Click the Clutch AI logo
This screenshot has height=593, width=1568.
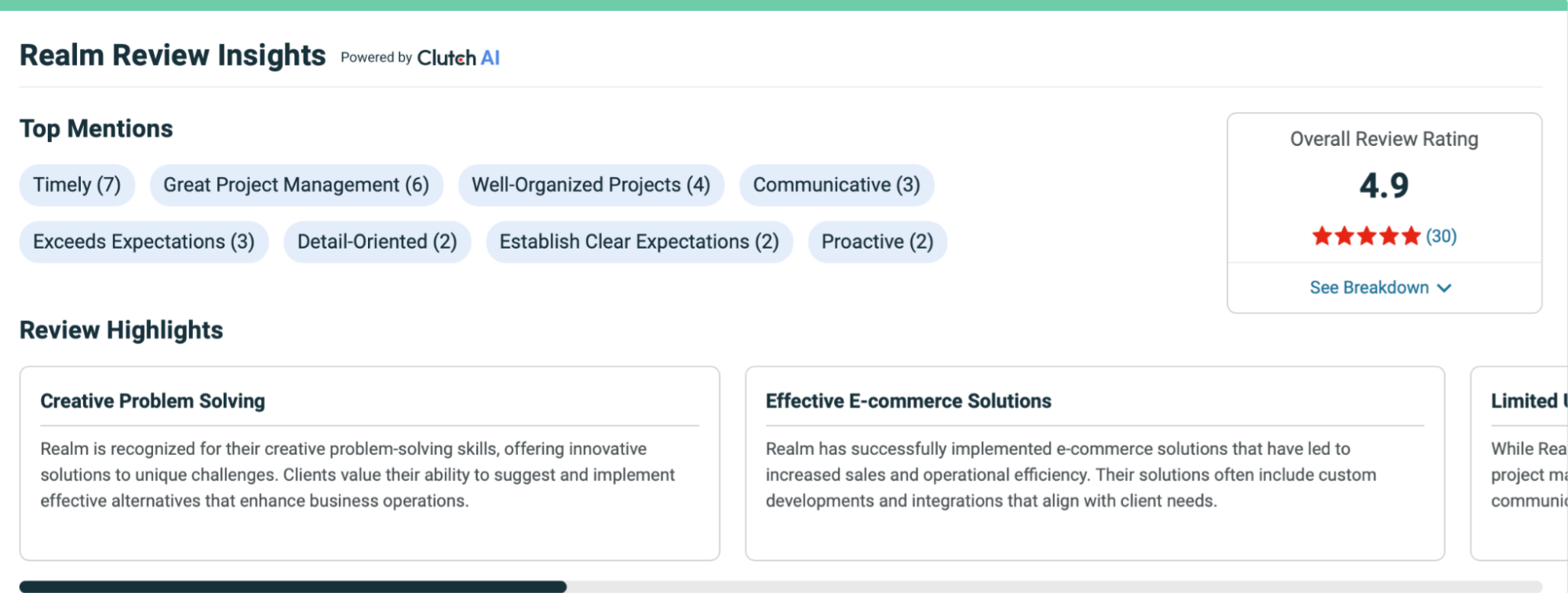click(458, 57)
